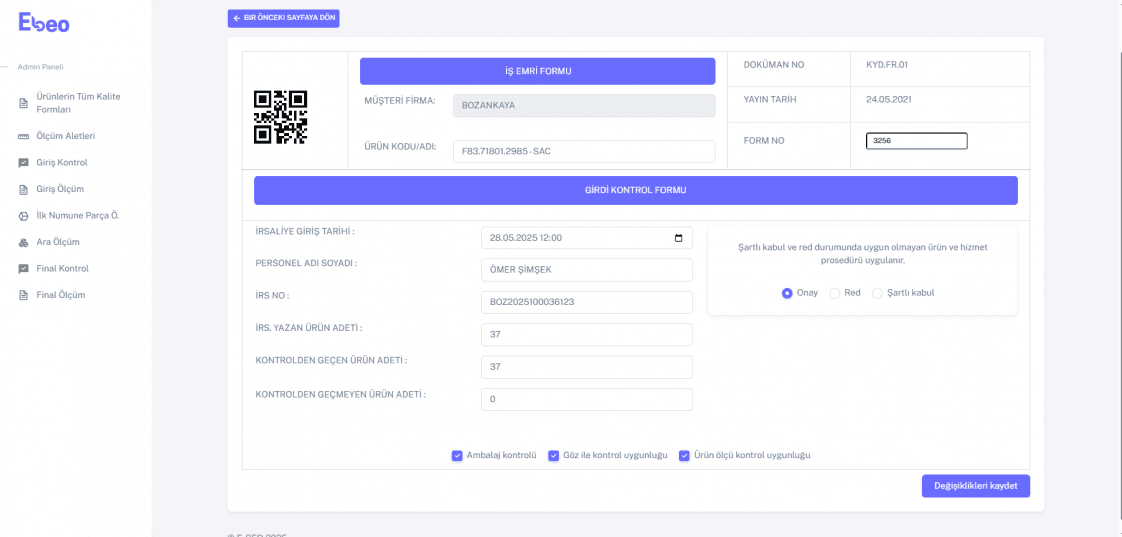Click the Giriş Kontrol sidebar icon
The image size is (1122, 537).
[x=23, y=163]
